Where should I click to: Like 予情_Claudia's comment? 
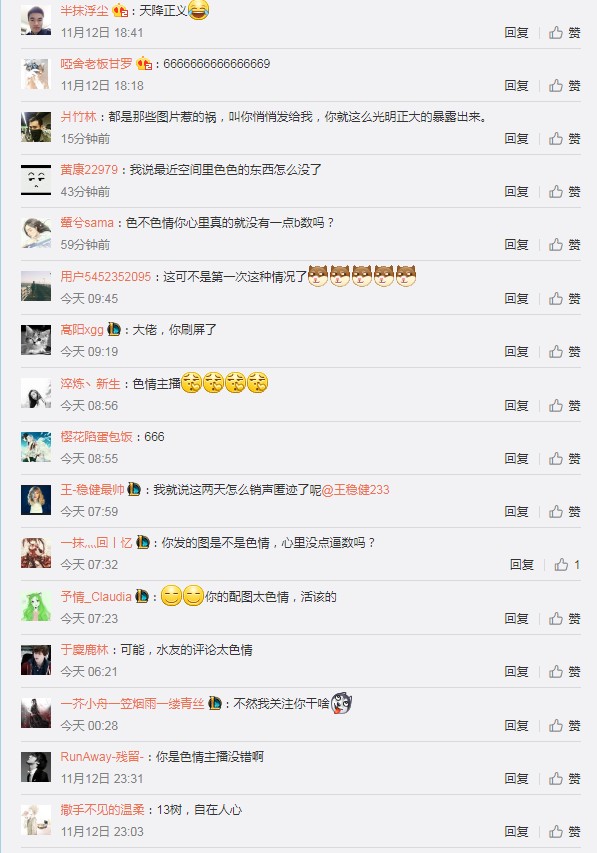coord(564,619)
